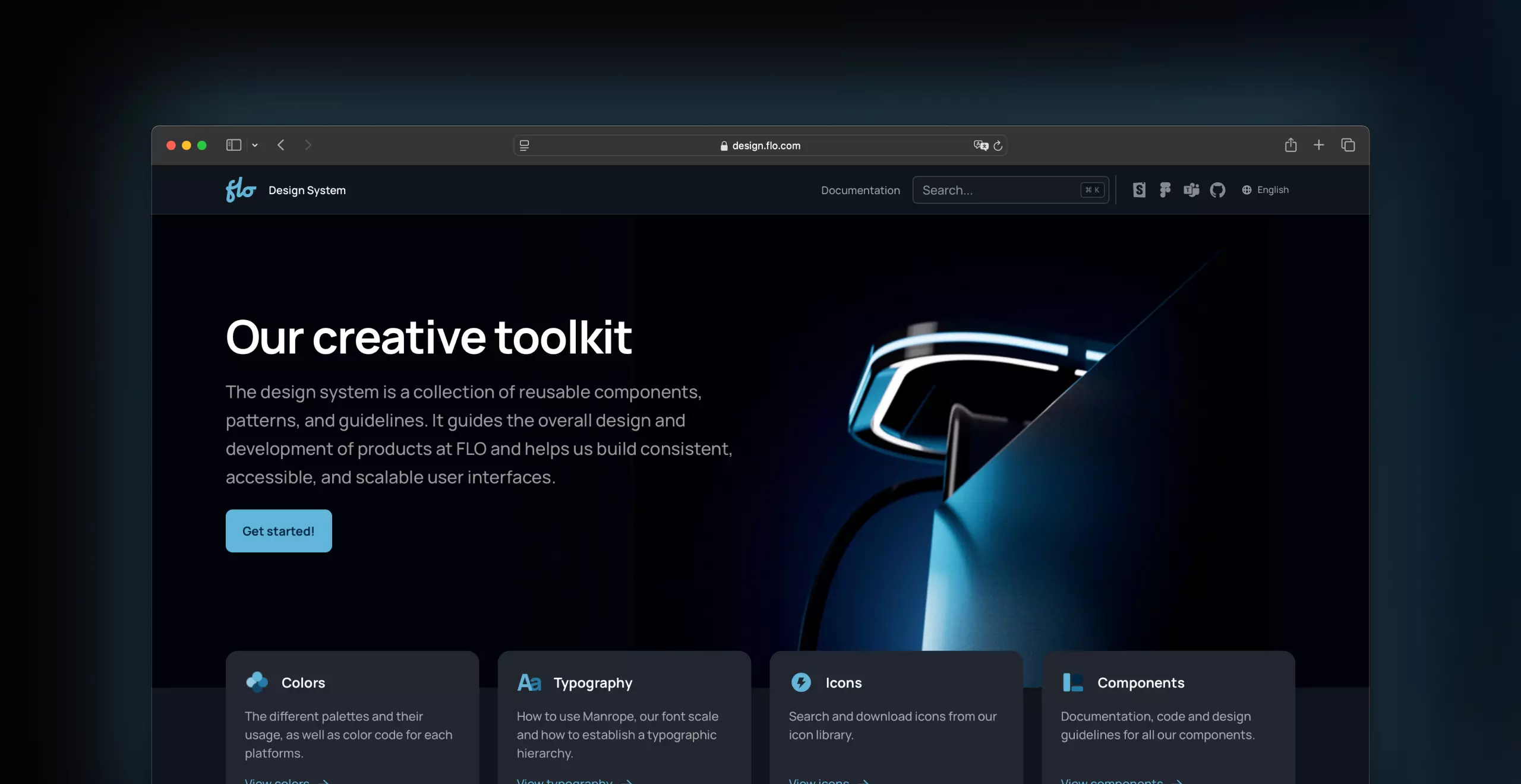Open a new tab with the plus icon
This screenshot has height=784, width=1521.
tap(1318, 145)
